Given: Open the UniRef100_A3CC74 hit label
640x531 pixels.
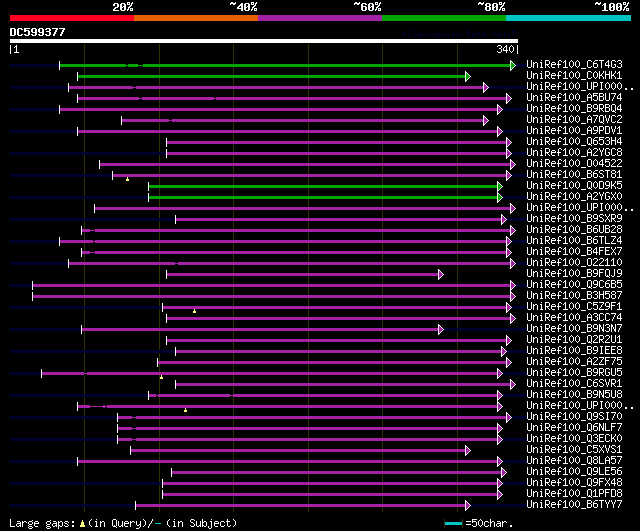Looking at the screenshot, I should click(x=574, y=318).
